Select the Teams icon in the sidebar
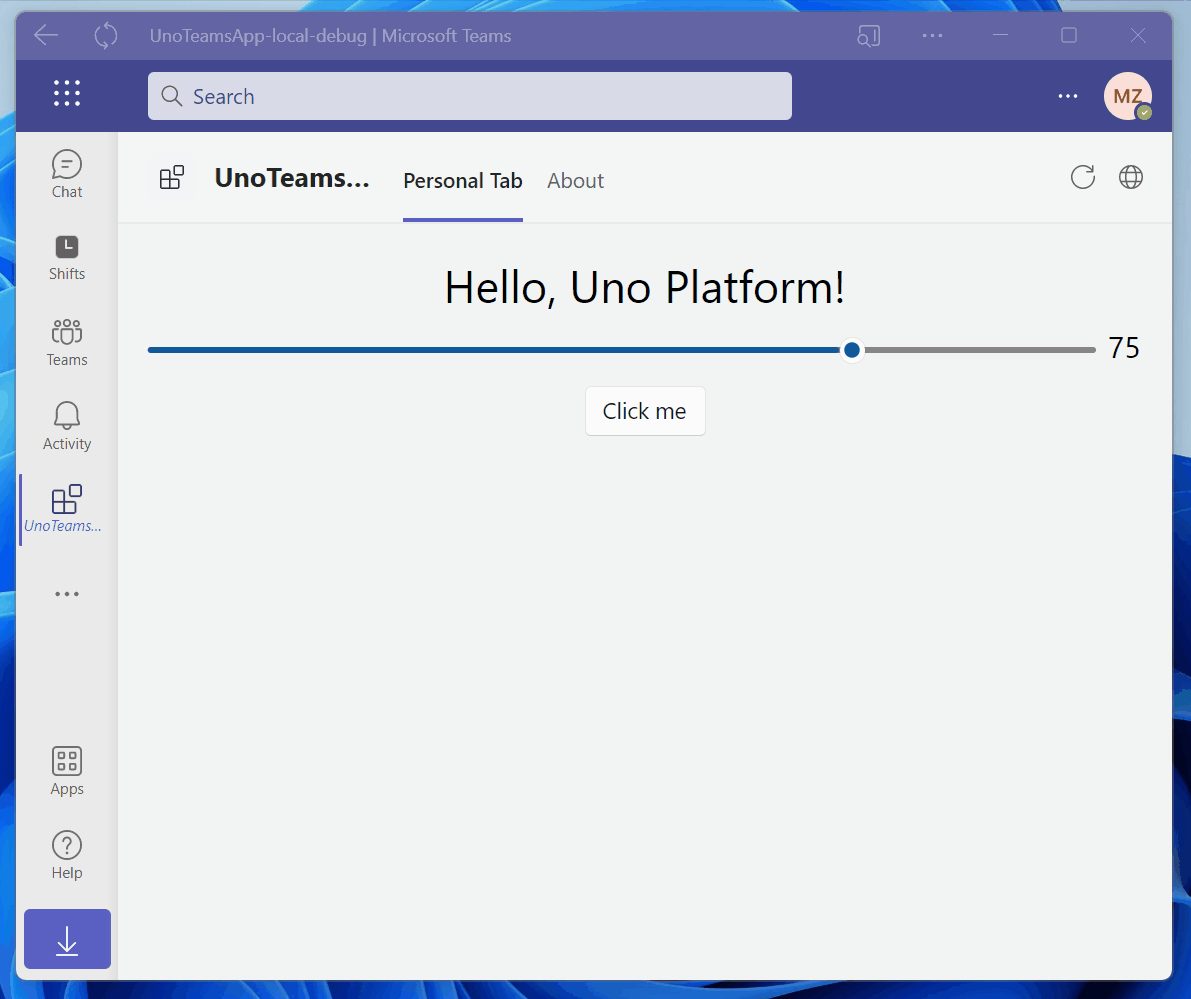The image size is (1191, 999). coord(66,340)
